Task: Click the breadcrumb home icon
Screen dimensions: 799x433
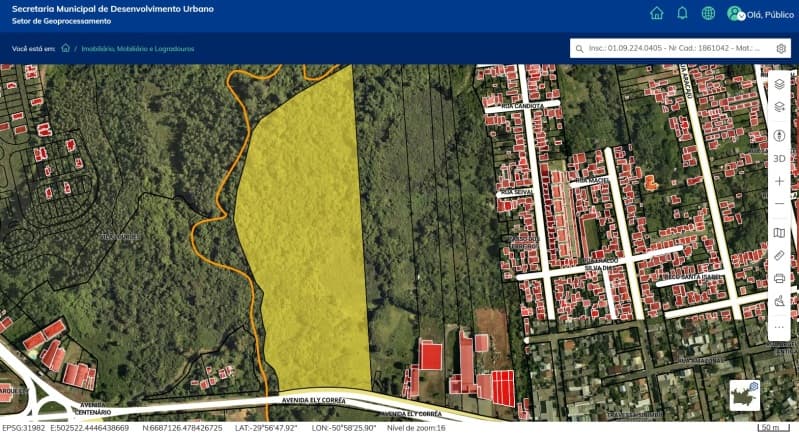Action: [65, 48]
